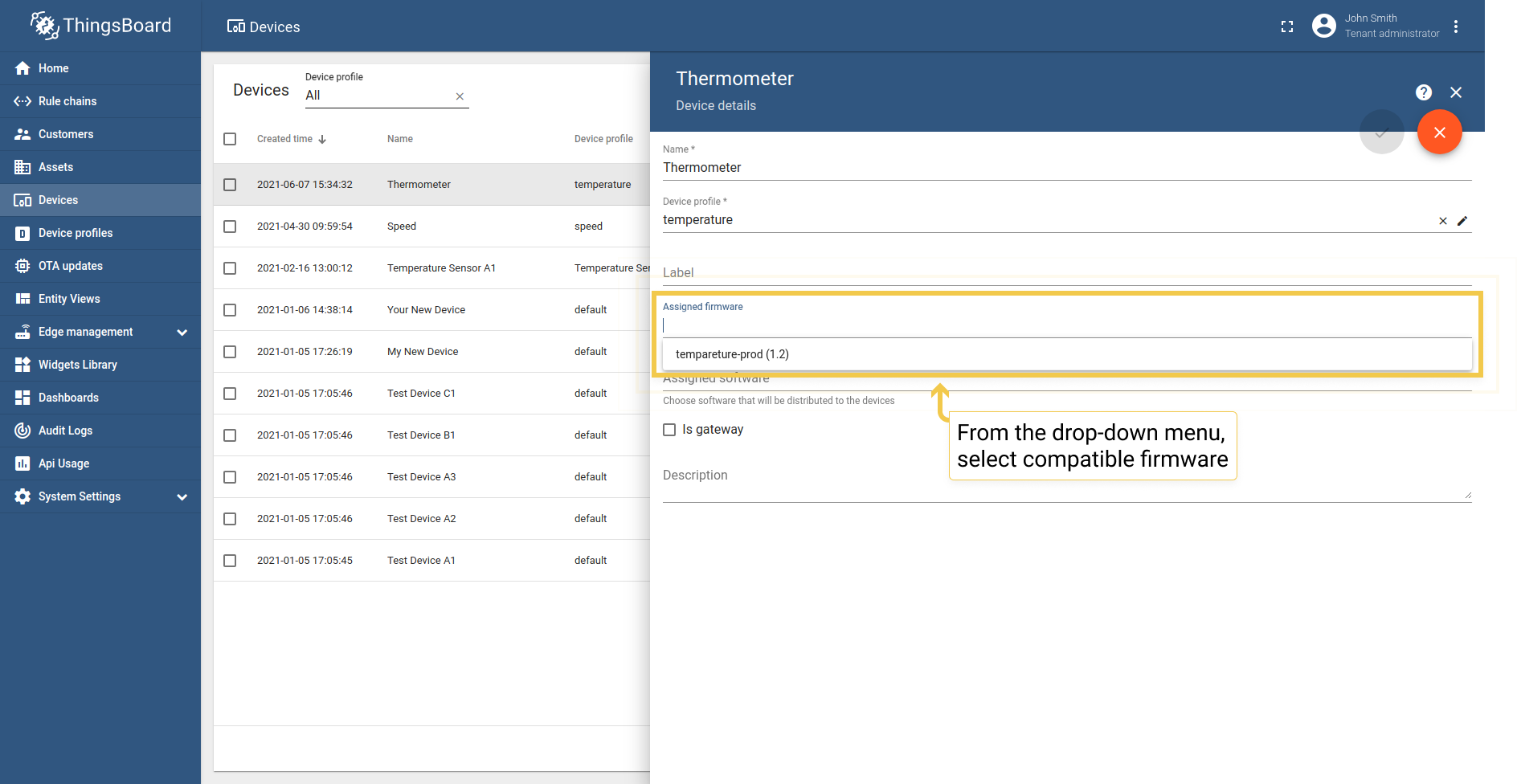Click the fullscreen toggle icon

pos(1287,27)
